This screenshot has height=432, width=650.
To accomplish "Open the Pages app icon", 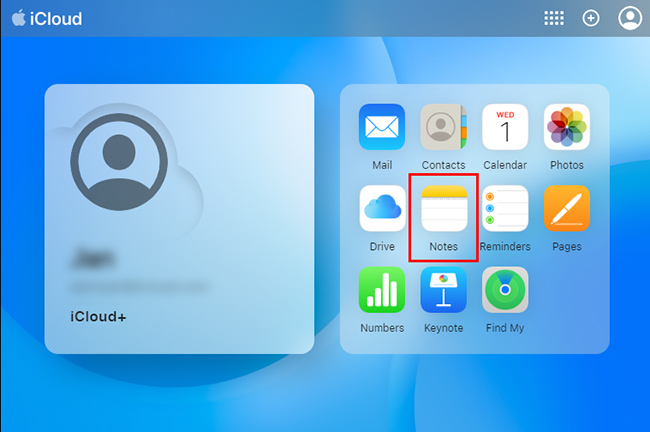I will pyautogui.click(x=566, y=208).
